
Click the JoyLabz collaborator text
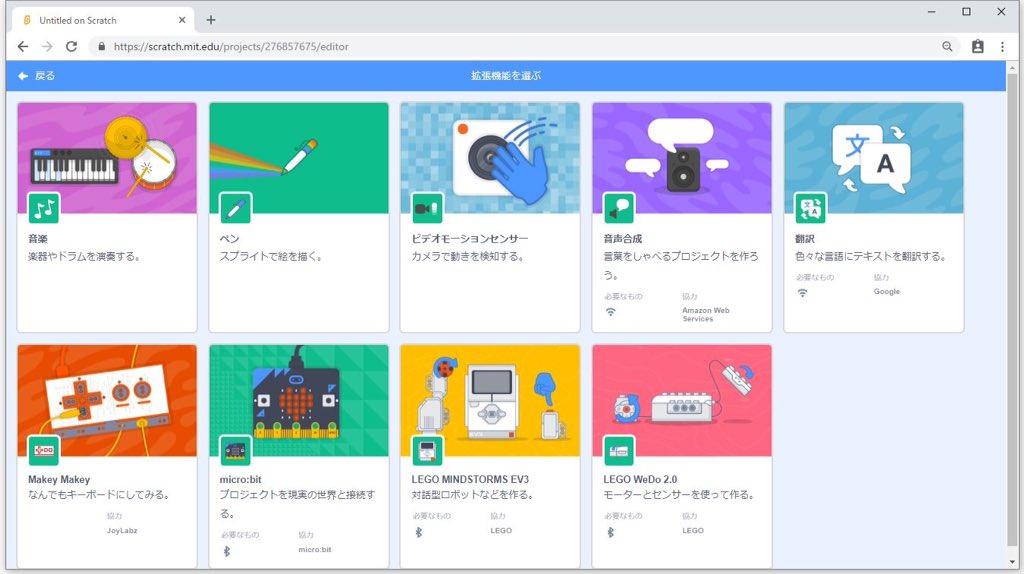click(x=122, y=530)
